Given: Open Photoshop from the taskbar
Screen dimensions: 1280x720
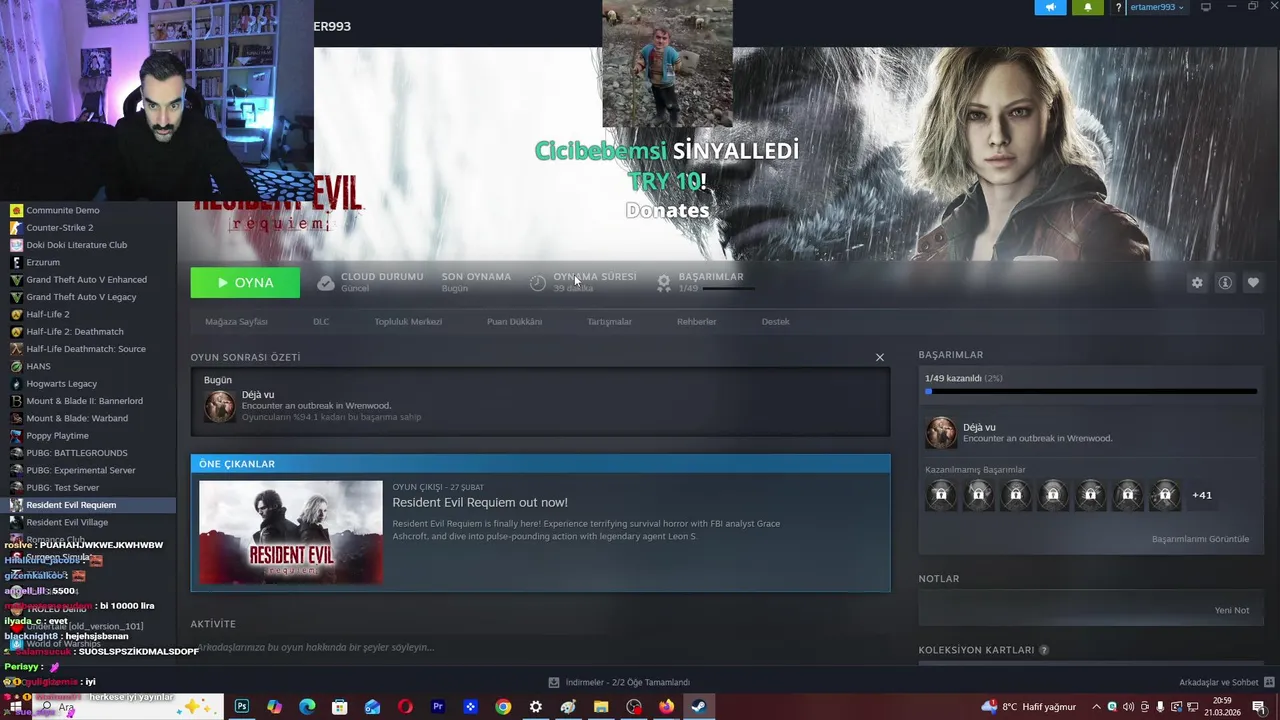Looking at the screenshot, I should 242,707.
